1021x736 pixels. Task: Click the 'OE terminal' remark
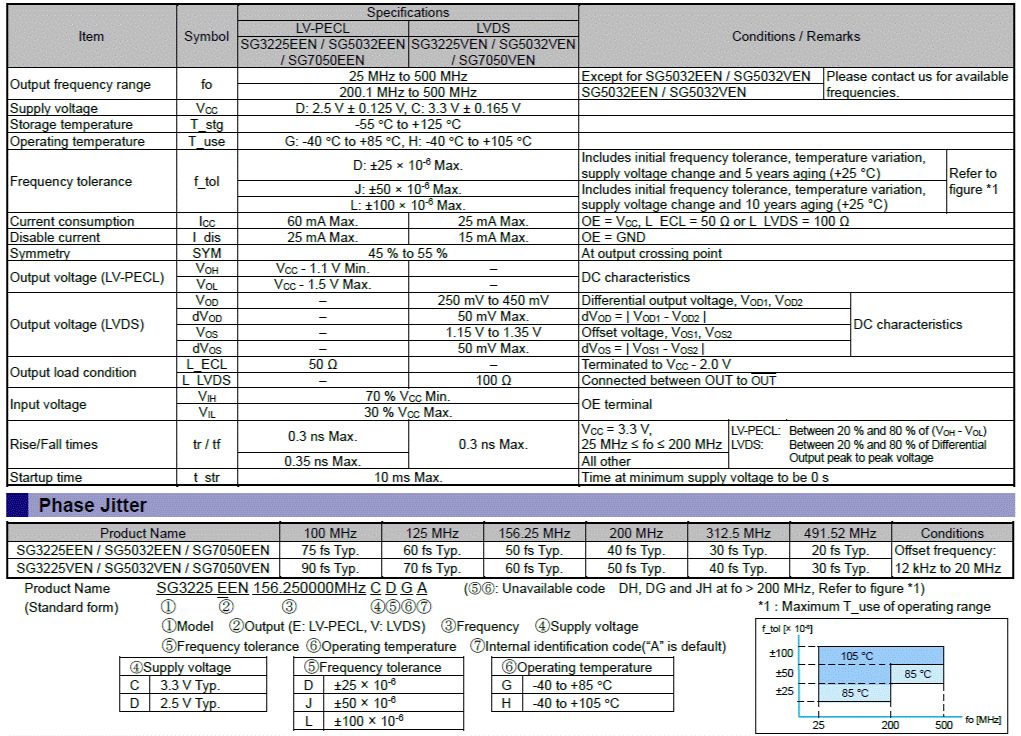(x=616, y=404)
